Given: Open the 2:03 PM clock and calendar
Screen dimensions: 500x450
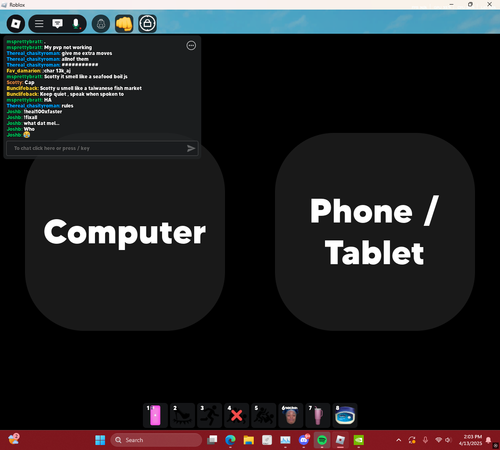Looking at the screenshot, I should (x=470, y=440).
